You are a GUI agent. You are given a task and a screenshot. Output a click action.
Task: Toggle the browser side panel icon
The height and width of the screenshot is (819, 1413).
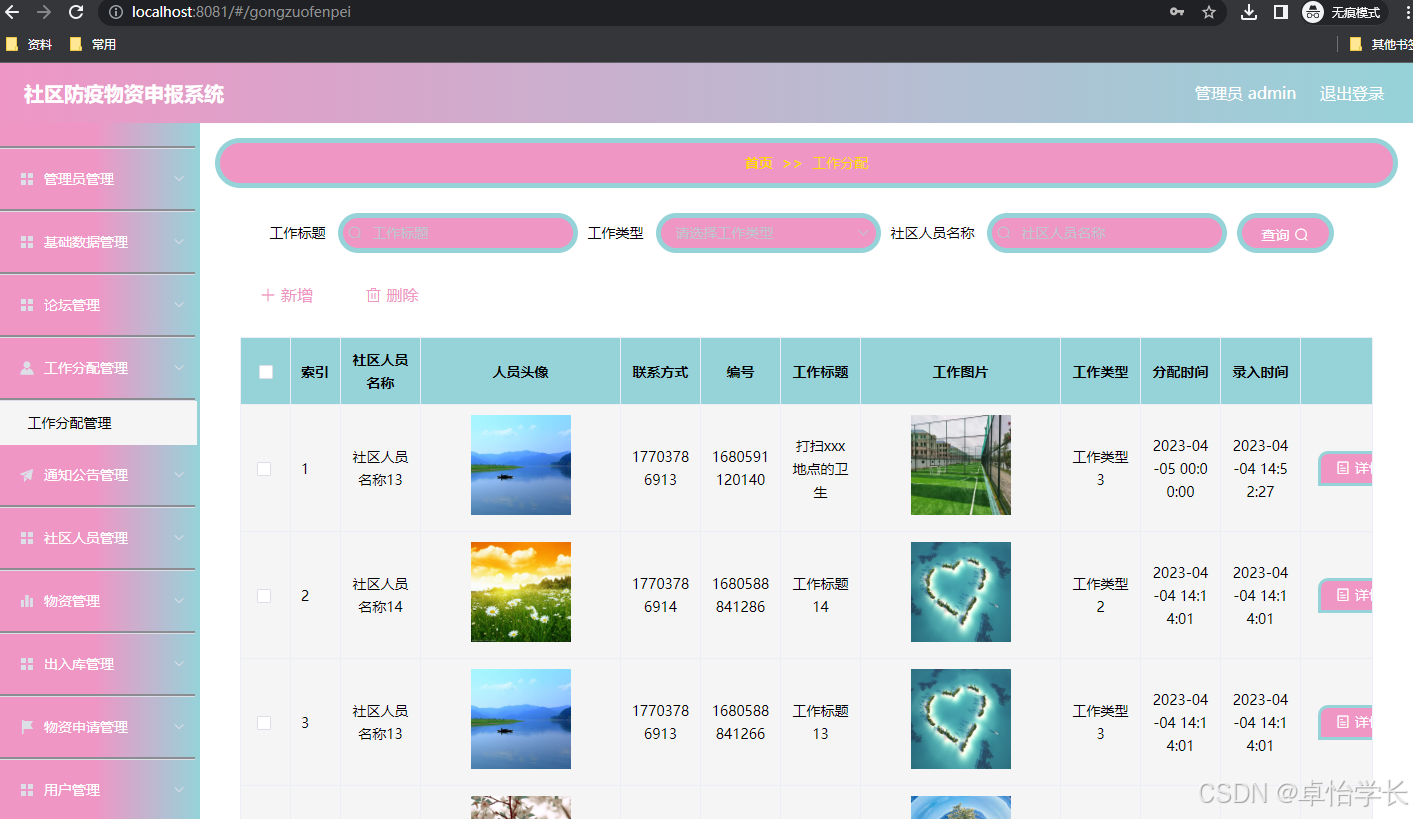point(1280,12)
